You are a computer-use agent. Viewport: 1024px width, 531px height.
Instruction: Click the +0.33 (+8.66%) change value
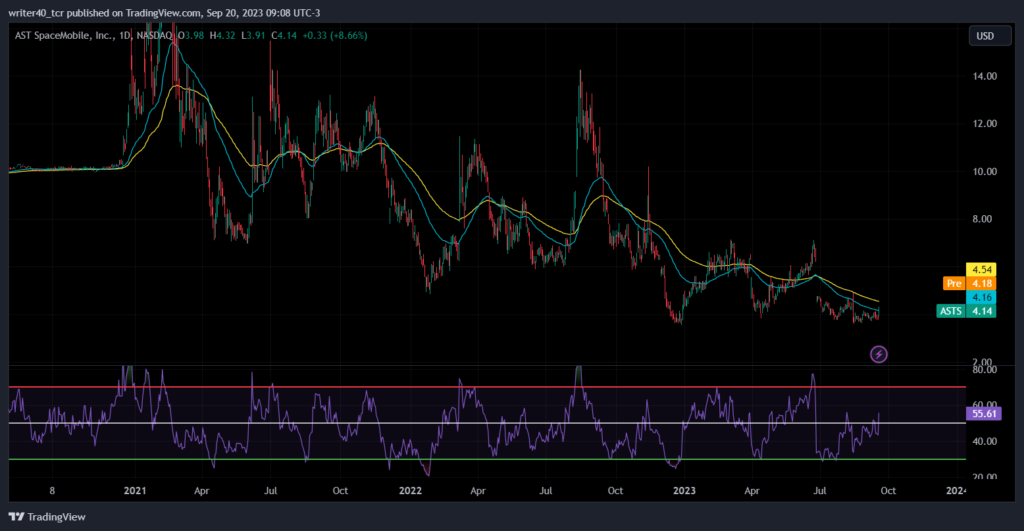click(x=334, y=35)
